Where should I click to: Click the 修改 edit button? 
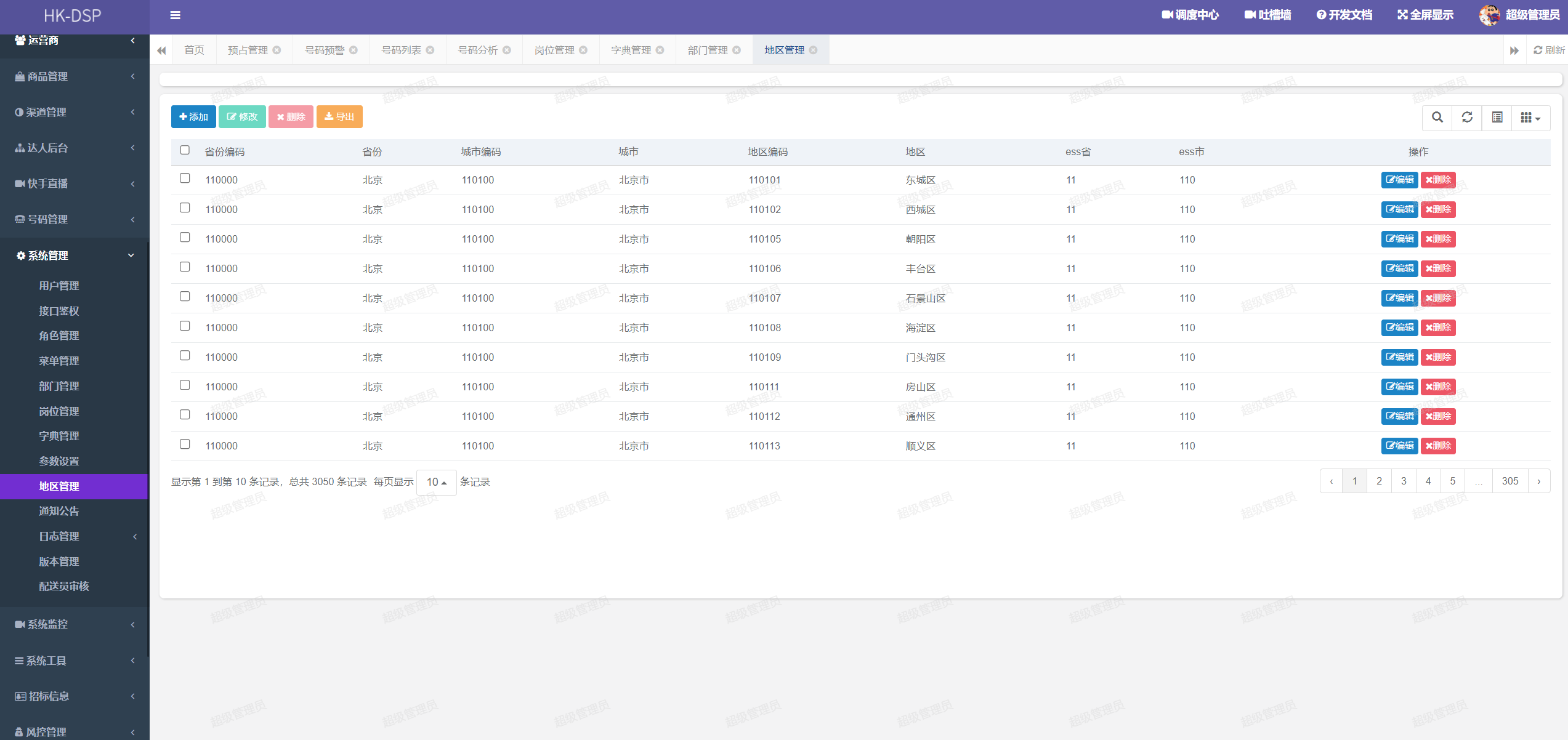(242, 117)
